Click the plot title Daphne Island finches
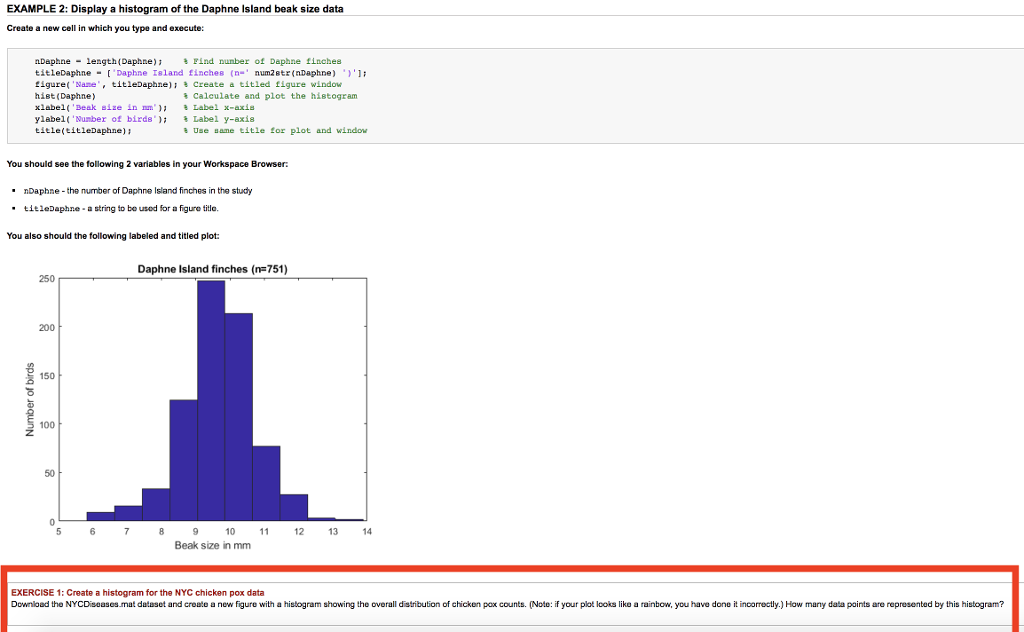This screenshot has width=1024, height=632. point(213,269)
